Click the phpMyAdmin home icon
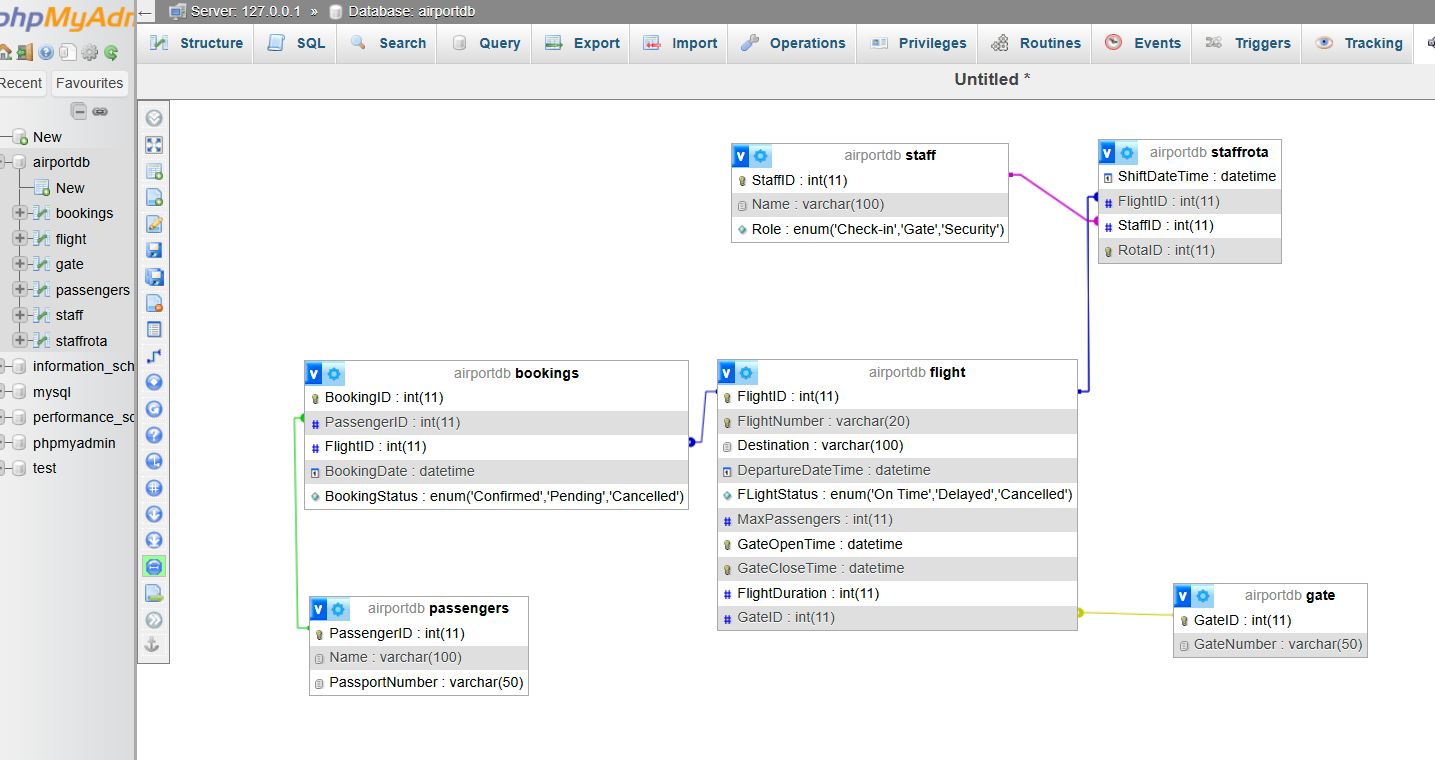Image resolution: width=1435 pixels, height=760 pixels. [x=5, y=52]
